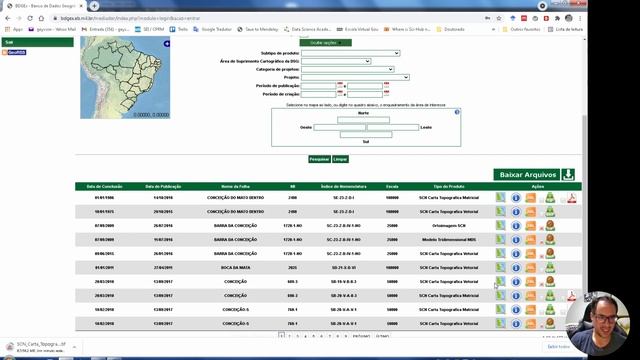Expand the Brazil map with plus icon
This screenshot has width=640, height=360.
click(167, 43)
